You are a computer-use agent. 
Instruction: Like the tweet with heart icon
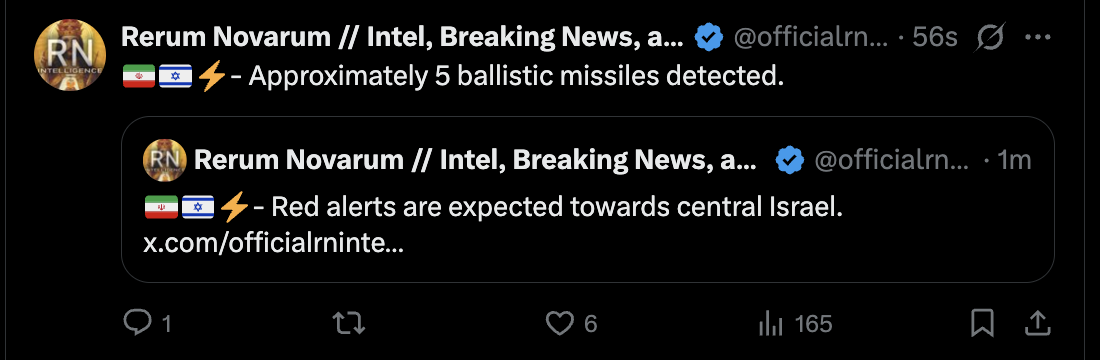click(559, 323)
